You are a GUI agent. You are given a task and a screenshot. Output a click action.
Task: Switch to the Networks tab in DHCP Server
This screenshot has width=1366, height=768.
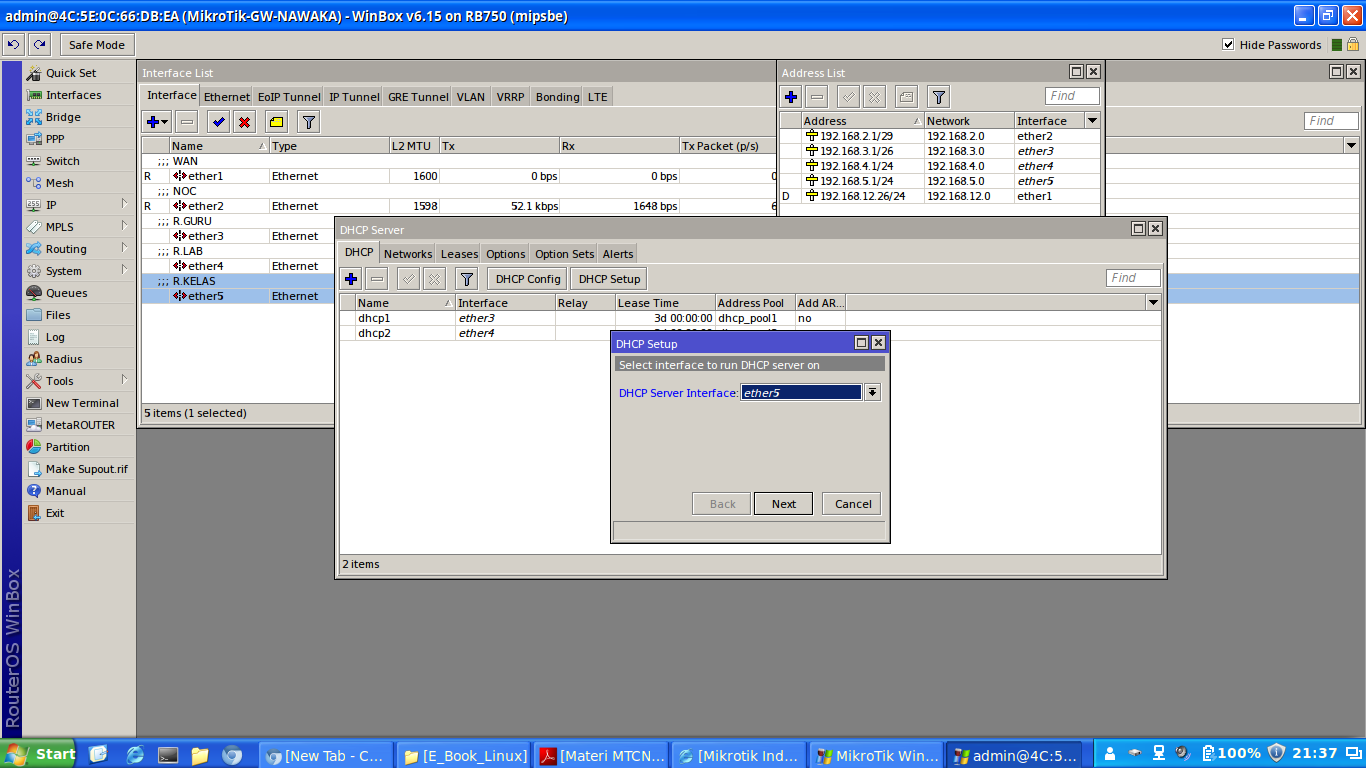(407, 253)
